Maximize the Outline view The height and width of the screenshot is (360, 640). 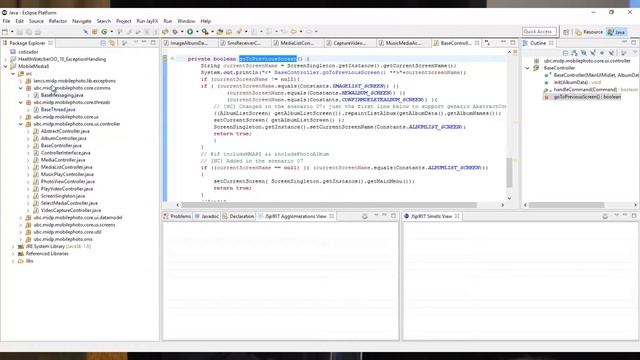(633, 42)
